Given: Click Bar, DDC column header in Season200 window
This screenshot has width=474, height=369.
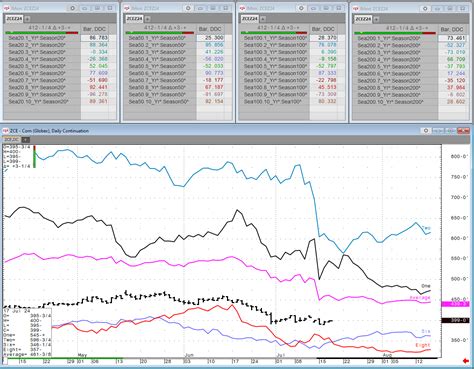Looking at the screenshot, I should (x=452, y=29).
